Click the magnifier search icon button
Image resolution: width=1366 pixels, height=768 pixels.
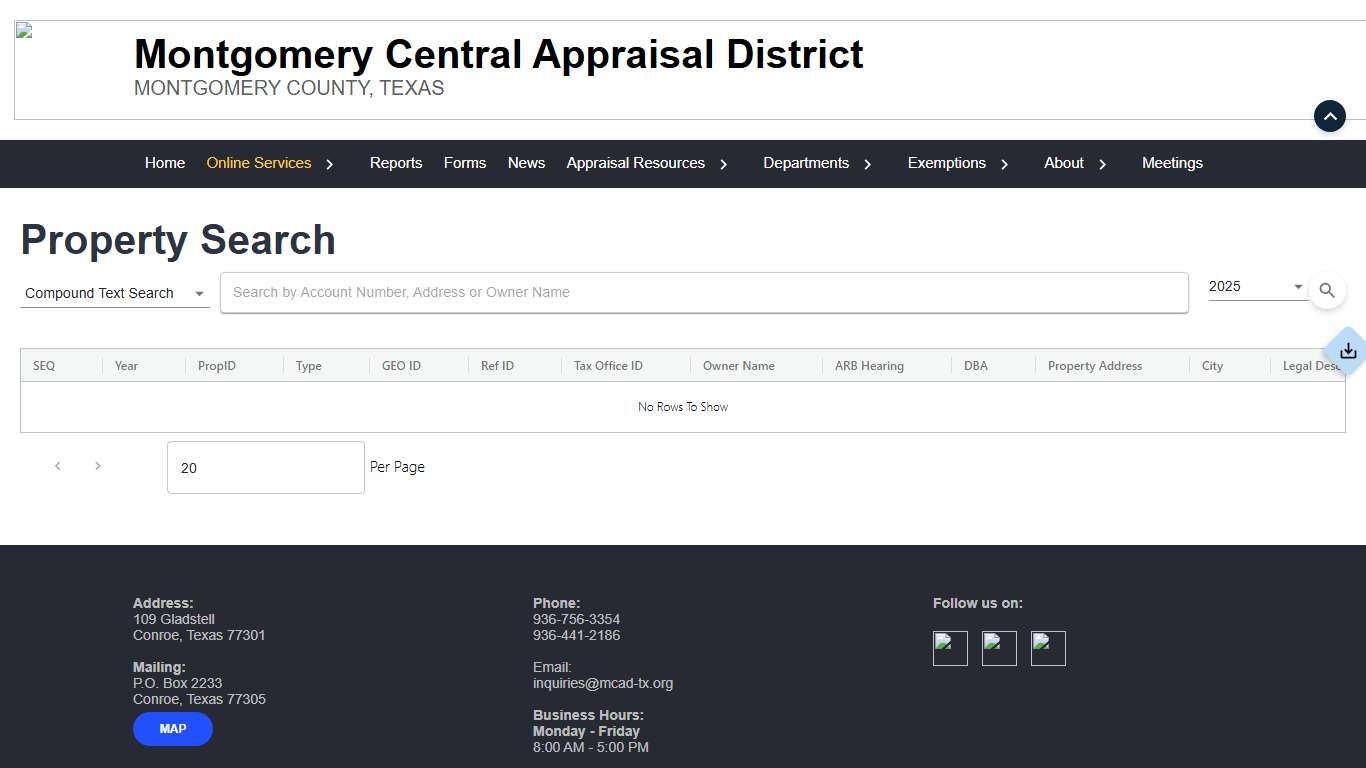[x=1327, y=291]
